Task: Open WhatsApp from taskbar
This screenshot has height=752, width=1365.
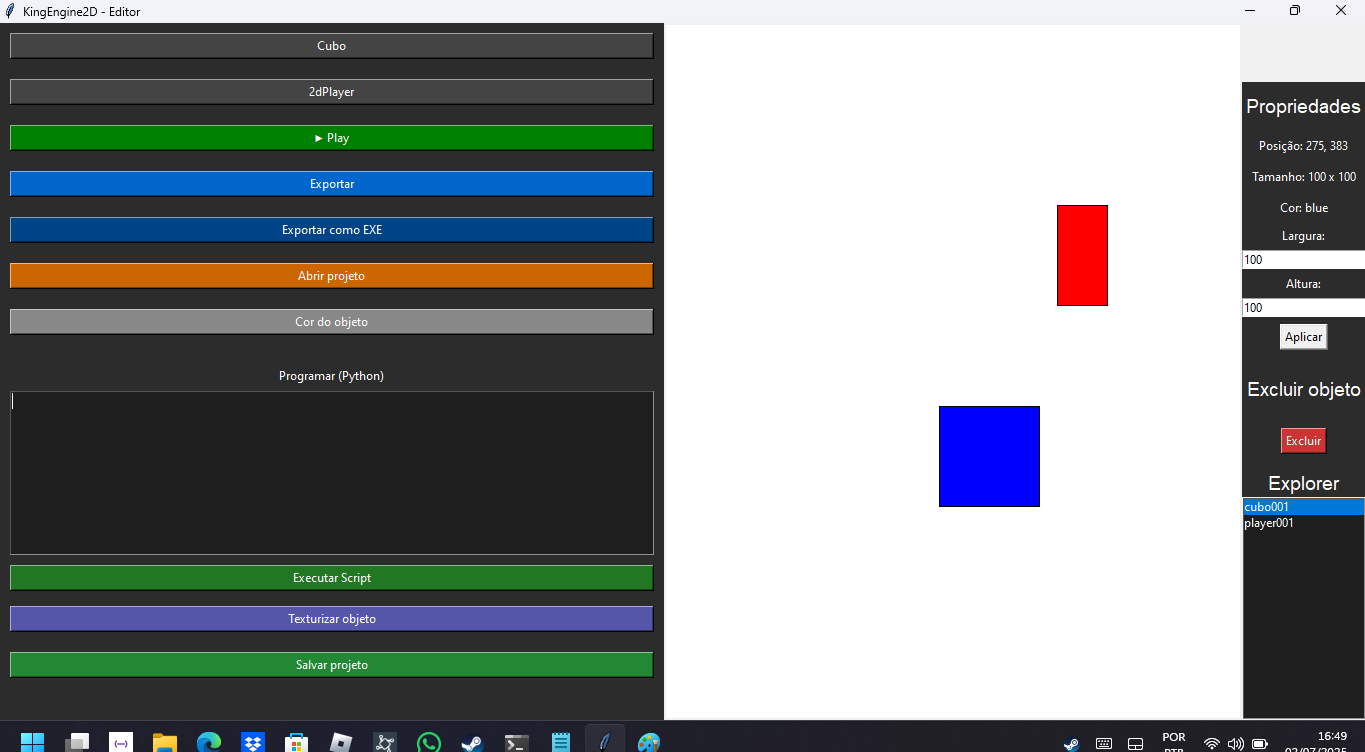Action: [429, 742]
